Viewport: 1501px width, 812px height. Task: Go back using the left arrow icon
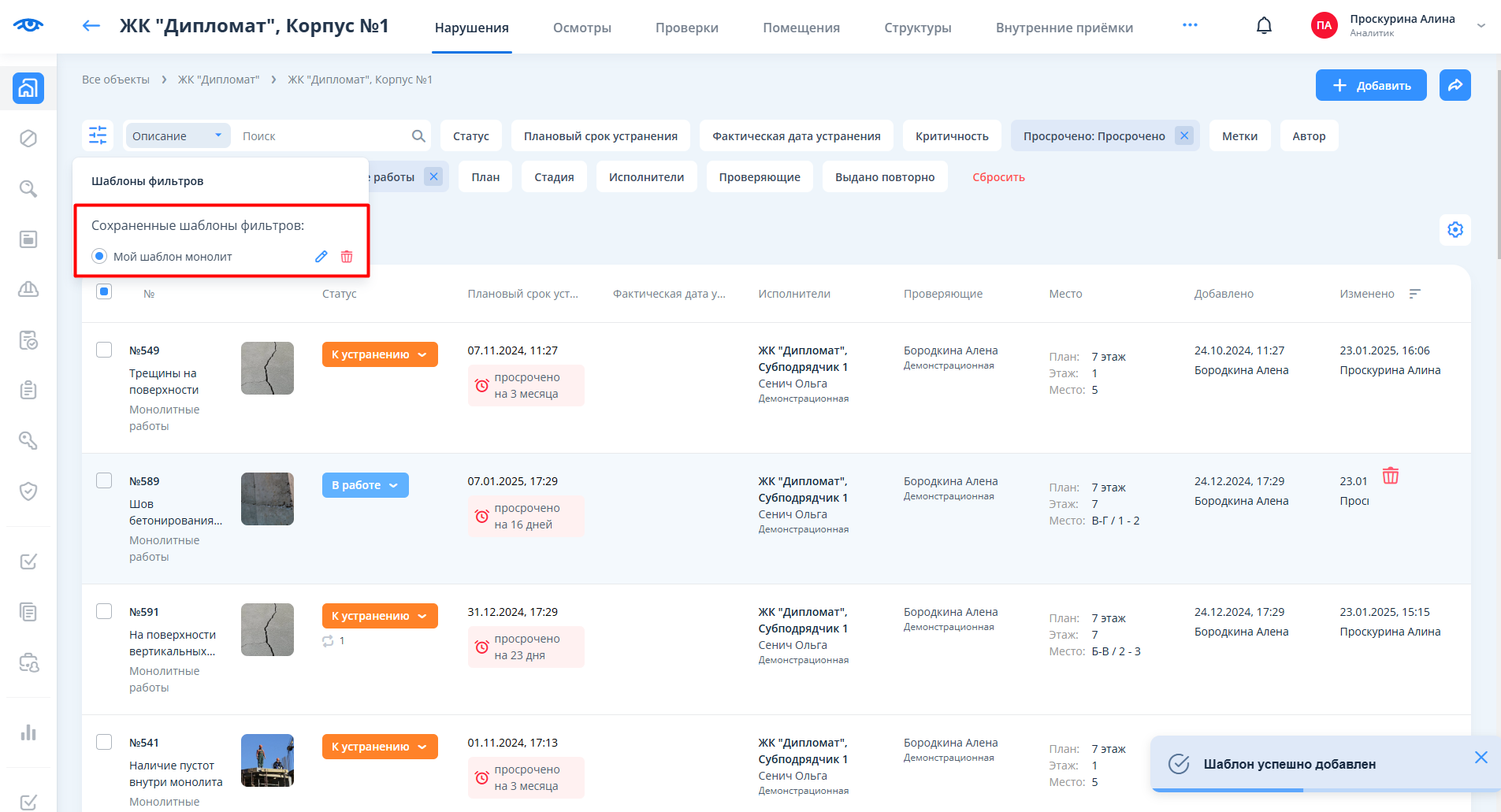click(91, 26)
